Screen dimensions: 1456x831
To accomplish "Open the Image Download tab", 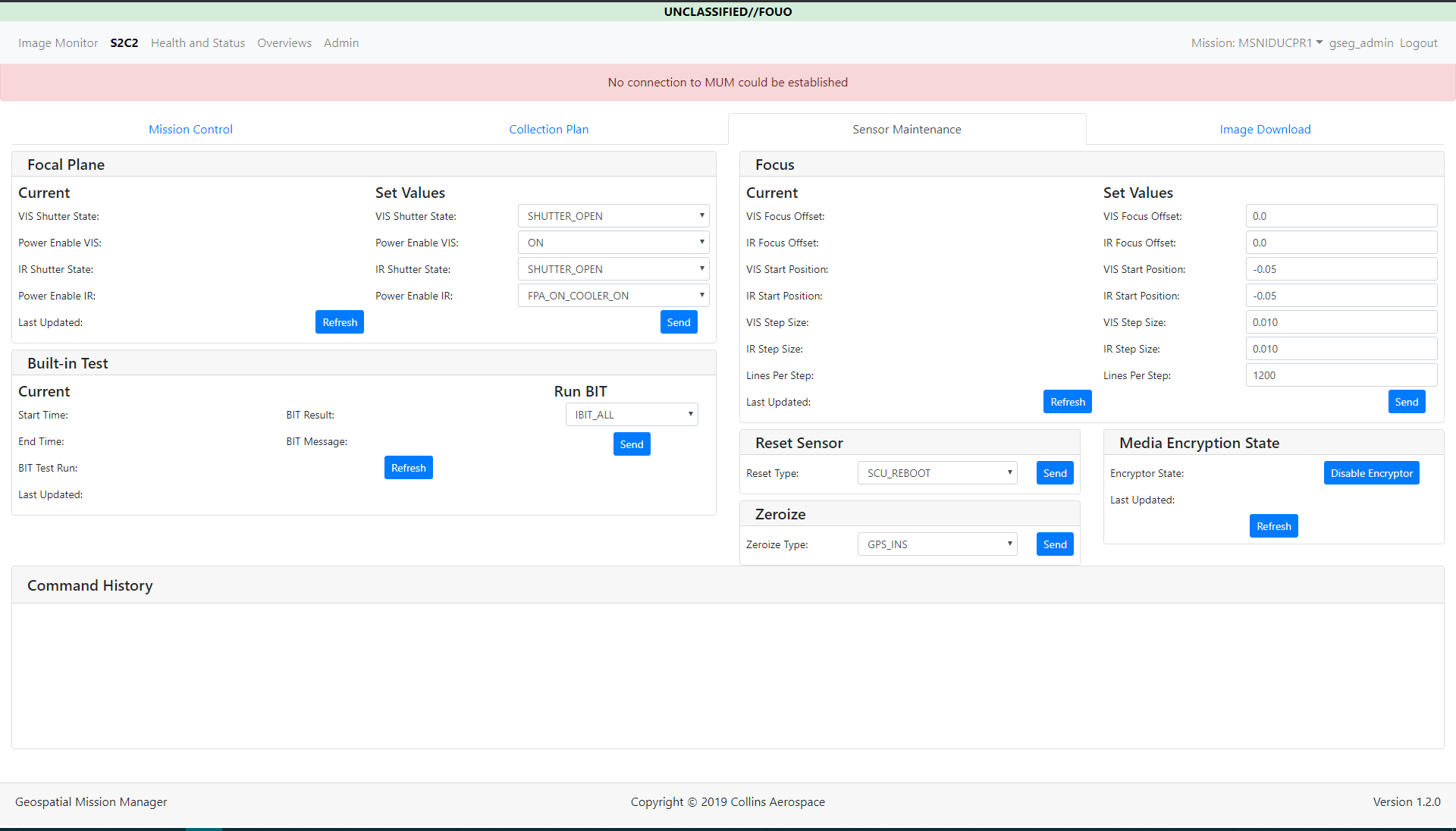I will point(1265,129).
